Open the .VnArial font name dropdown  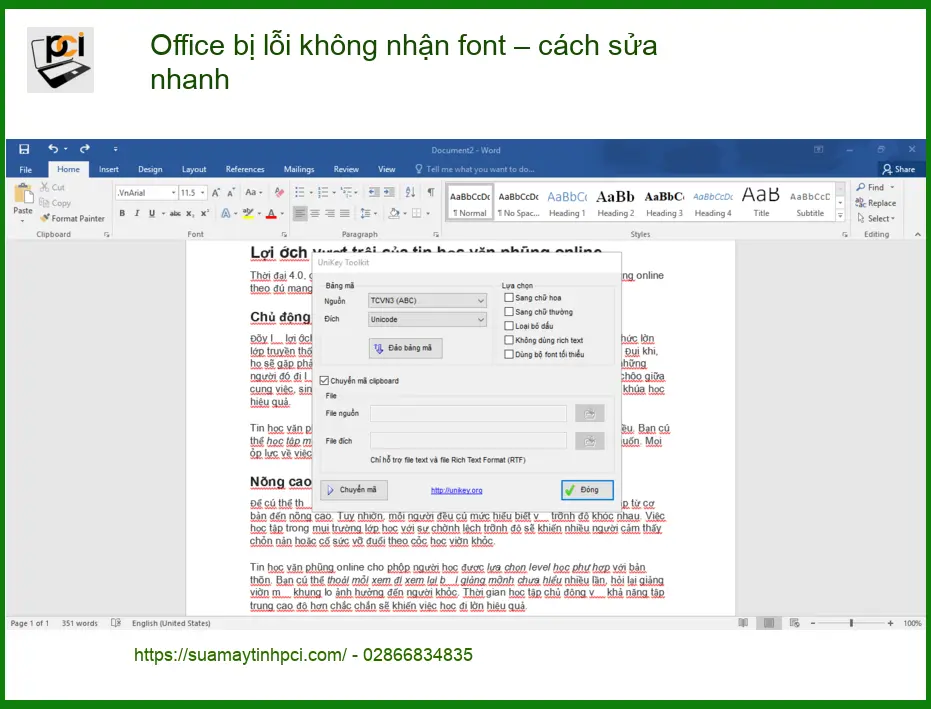[173, 192]
